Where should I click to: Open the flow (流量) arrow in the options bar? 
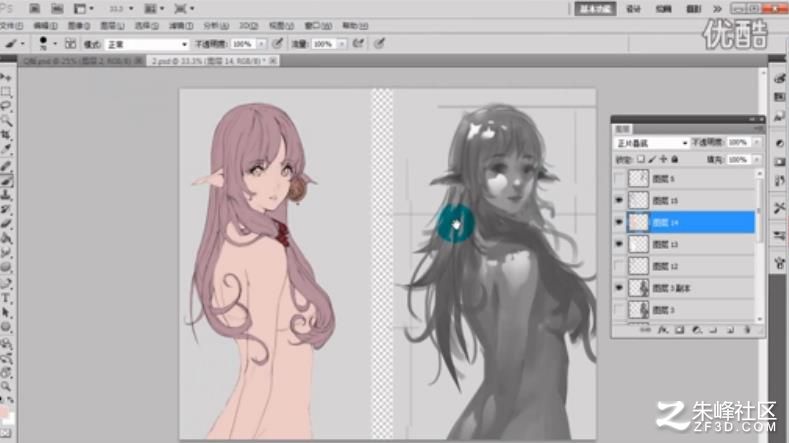pos(342,44)
